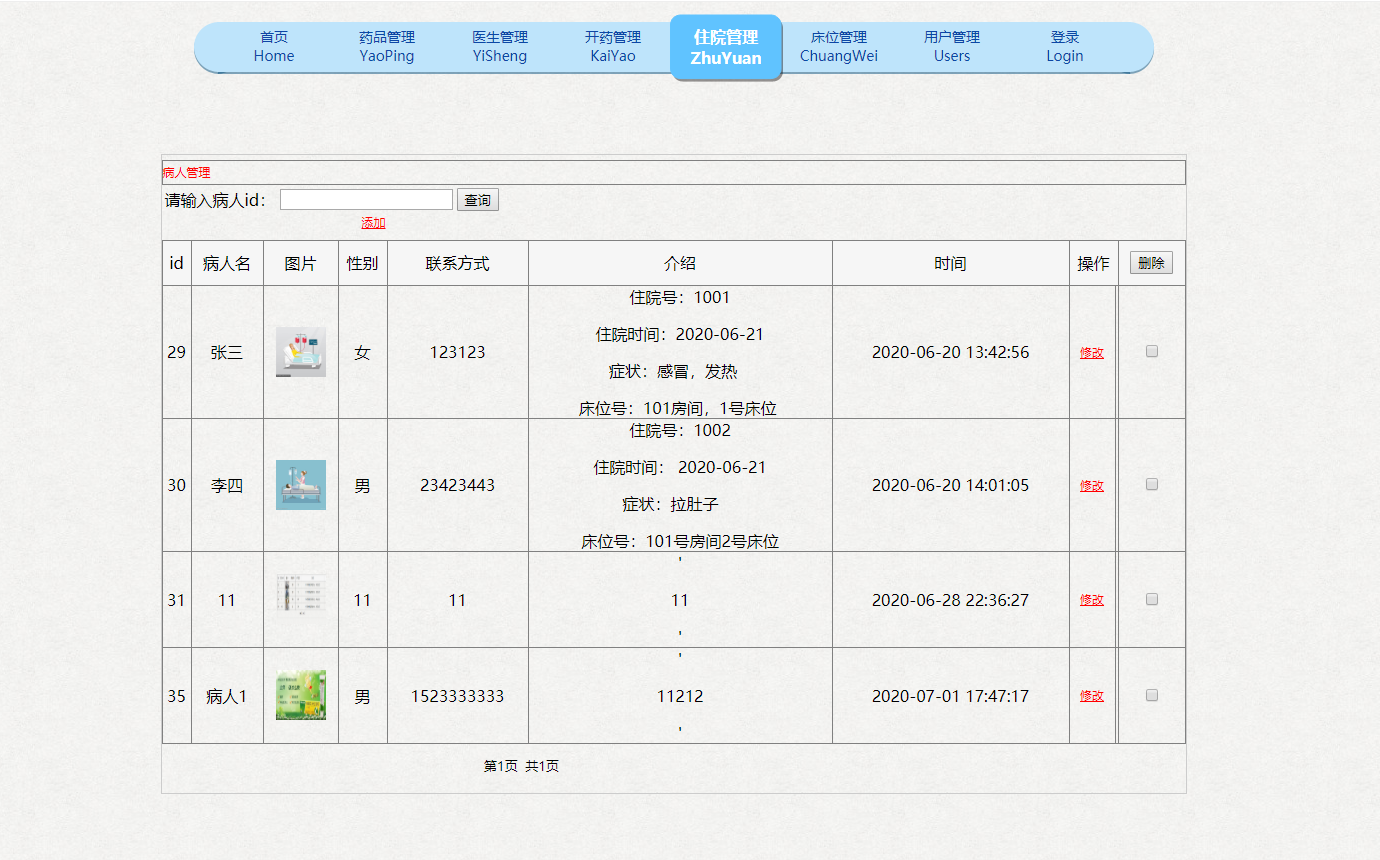Check the delete checkbox for patient 张三
Image resolution: width=1380 pixels, height=860 pixels.
pyautogui.click(x=1151, y=351)
